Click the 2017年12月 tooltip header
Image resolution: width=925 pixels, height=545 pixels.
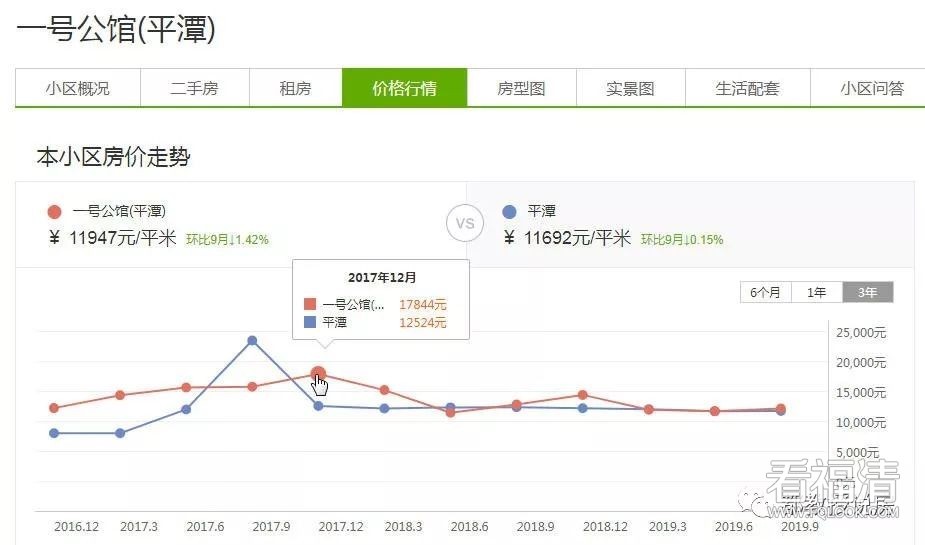tap(382, 277)
